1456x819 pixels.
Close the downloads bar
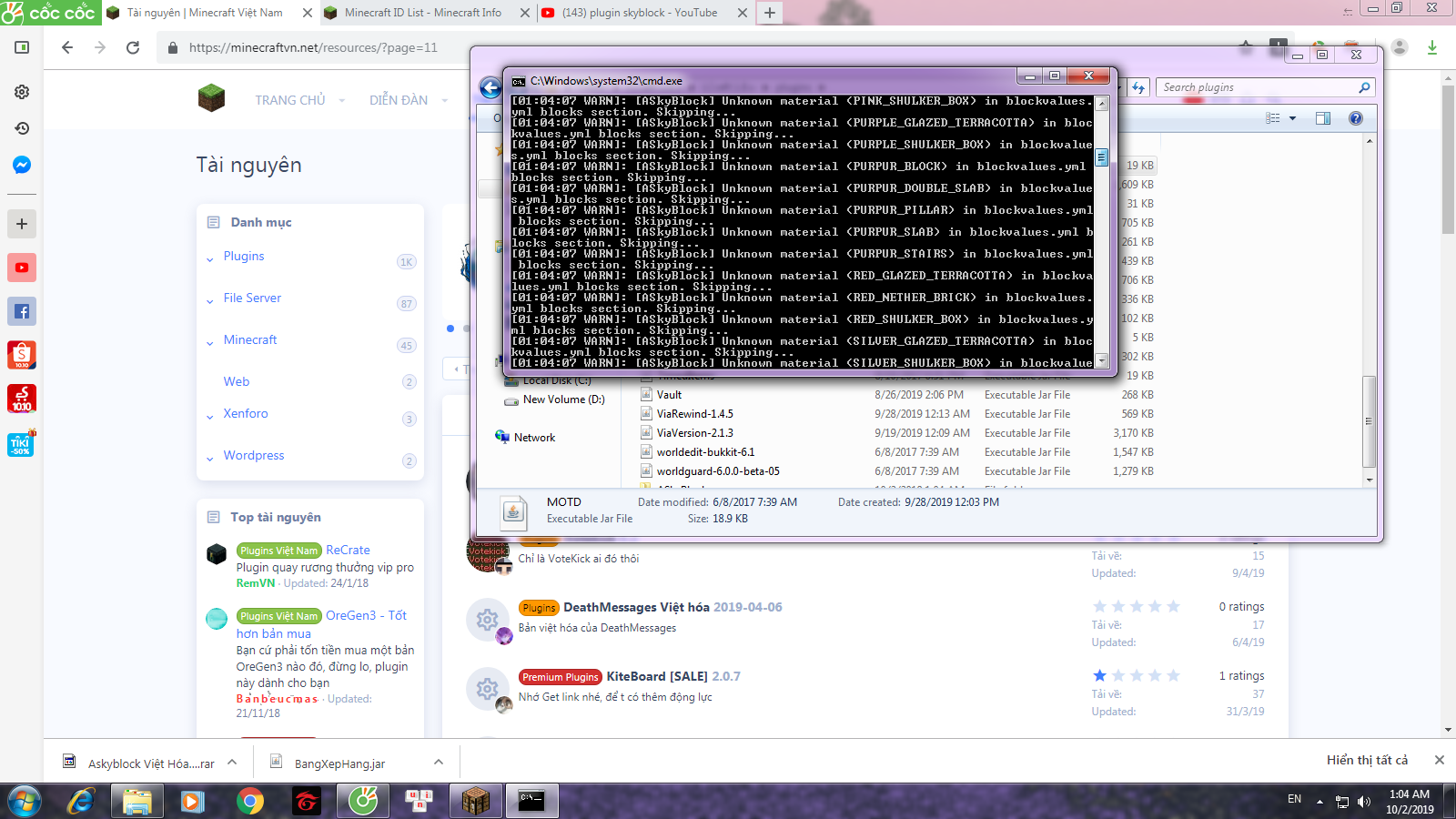pyautogui.click(x=1439, y=760)
